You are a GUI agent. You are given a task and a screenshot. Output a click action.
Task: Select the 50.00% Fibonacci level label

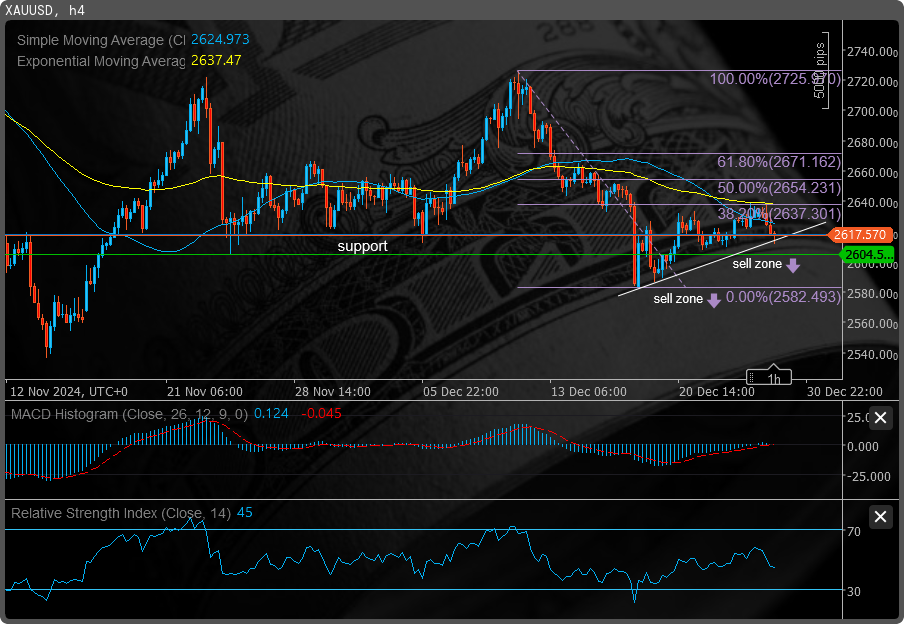pyautogui.click(x=779, y=188)
